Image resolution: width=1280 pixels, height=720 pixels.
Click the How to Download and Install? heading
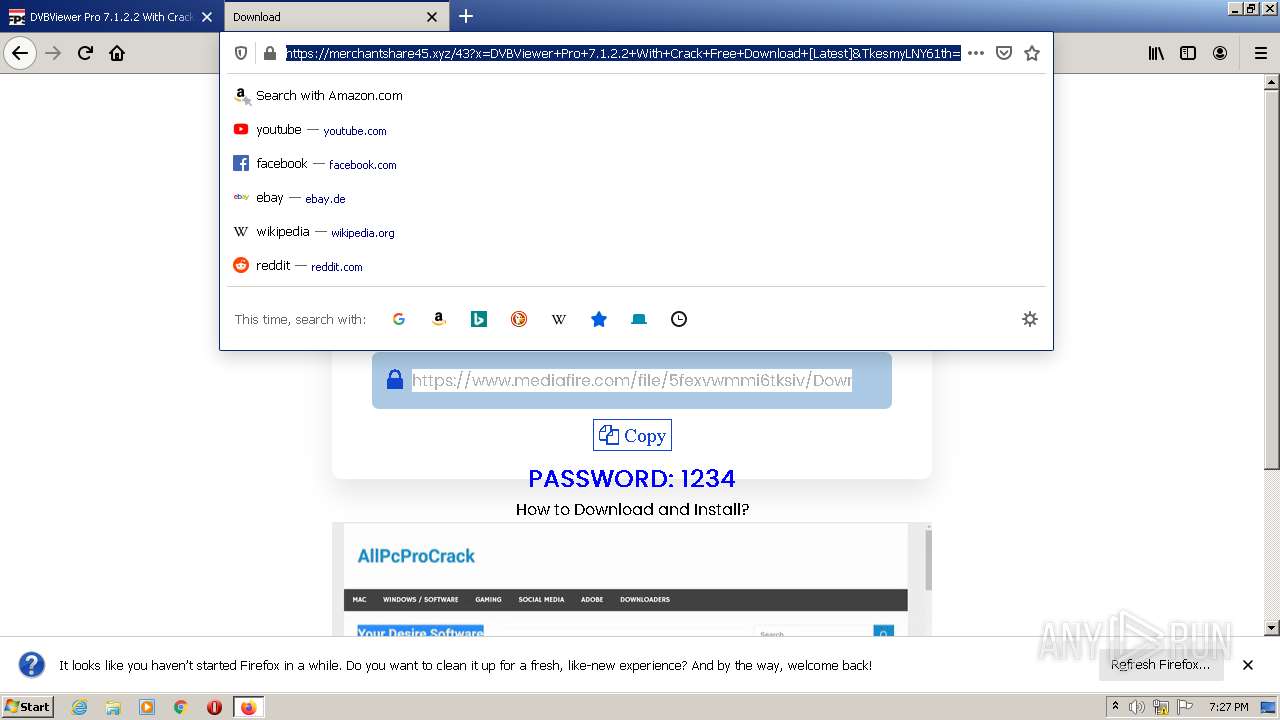coord(632,509)
